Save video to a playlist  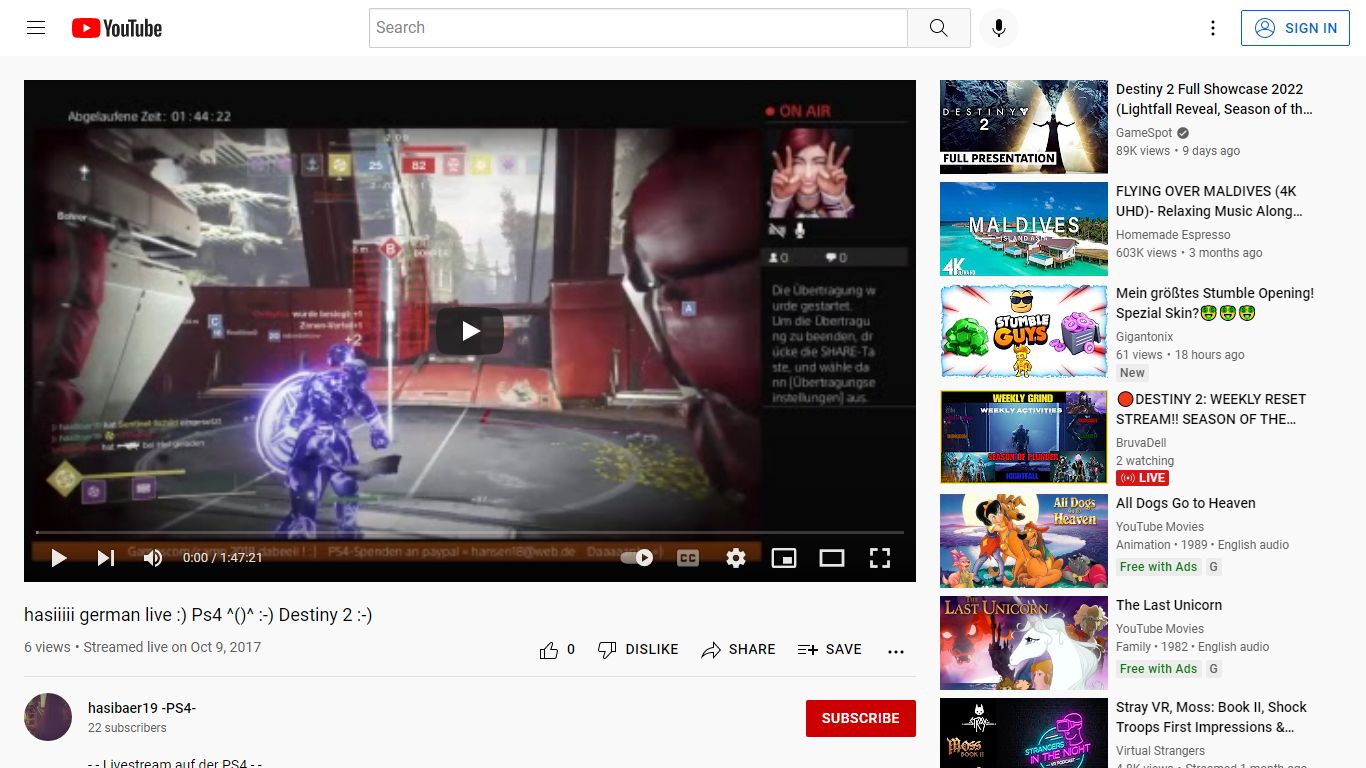point(830,650)
